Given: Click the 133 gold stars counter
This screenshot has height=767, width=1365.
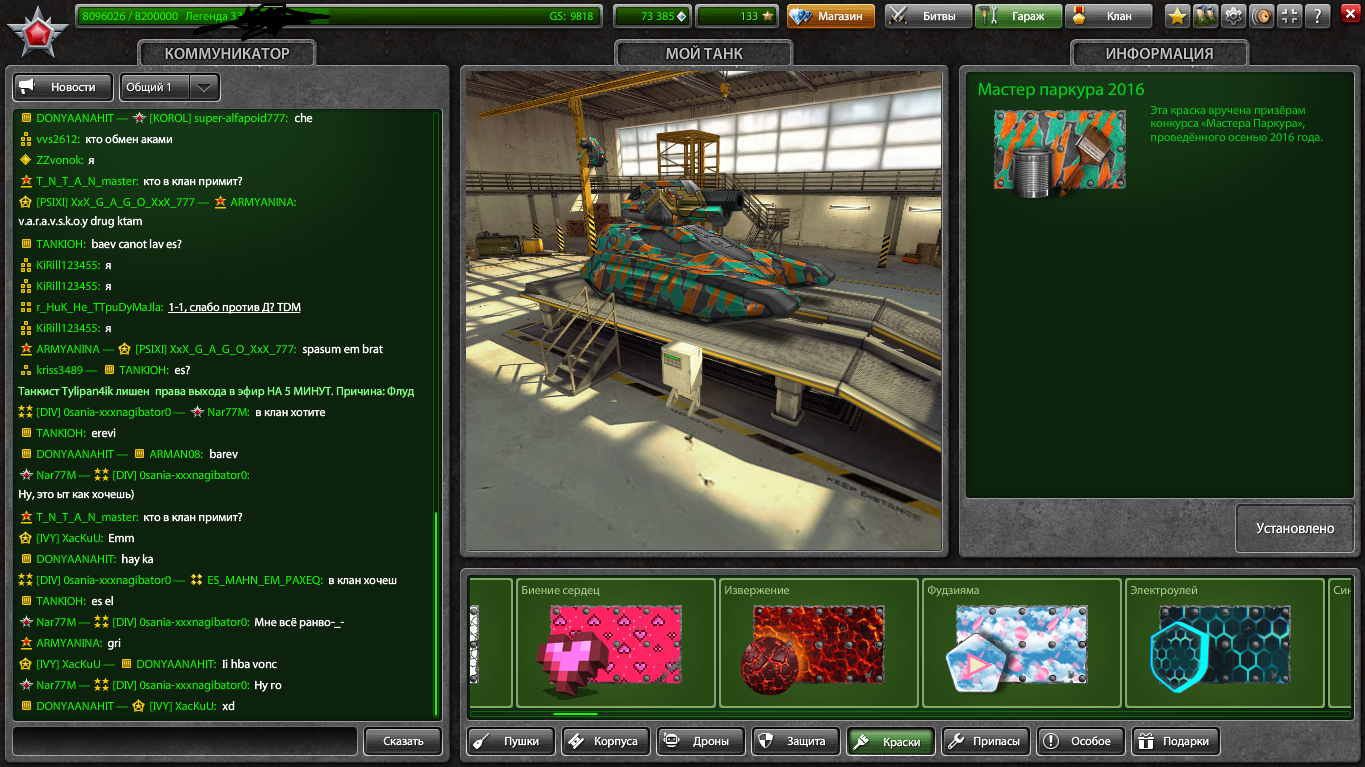Looking at the screenshot, I should (736, 16).
